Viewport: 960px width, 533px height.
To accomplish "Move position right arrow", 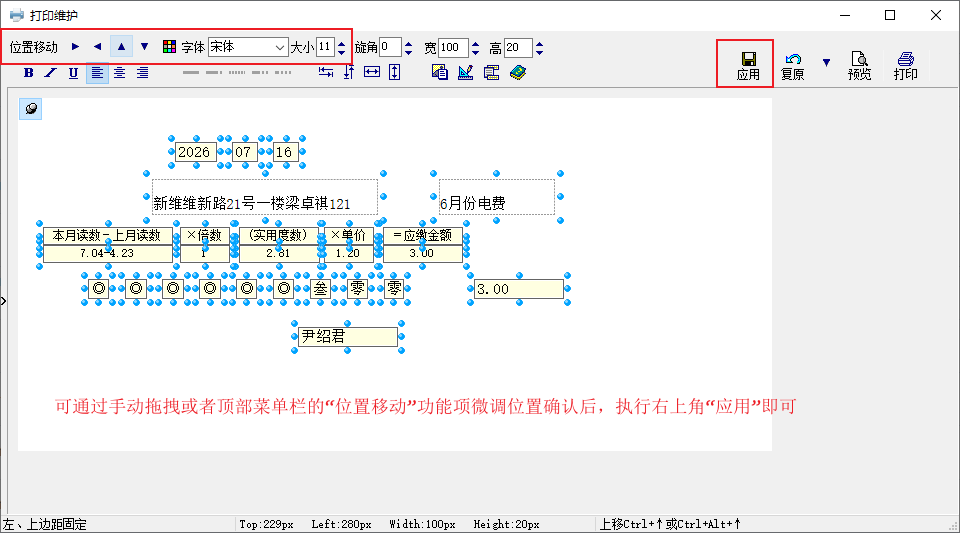I will tap(75, 47).
